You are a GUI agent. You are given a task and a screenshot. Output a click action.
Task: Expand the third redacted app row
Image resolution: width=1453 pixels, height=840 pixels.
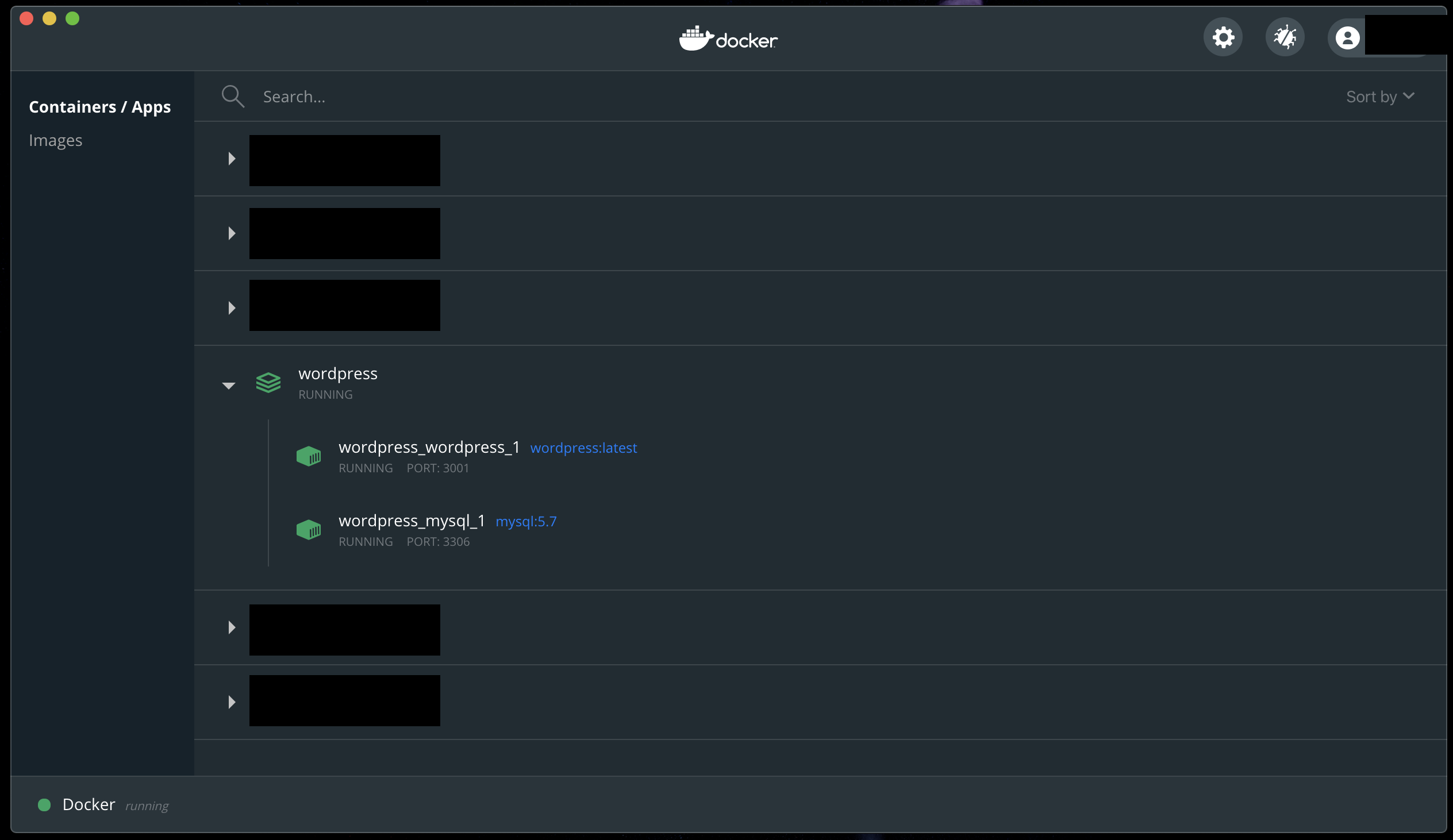click(232, 308)
